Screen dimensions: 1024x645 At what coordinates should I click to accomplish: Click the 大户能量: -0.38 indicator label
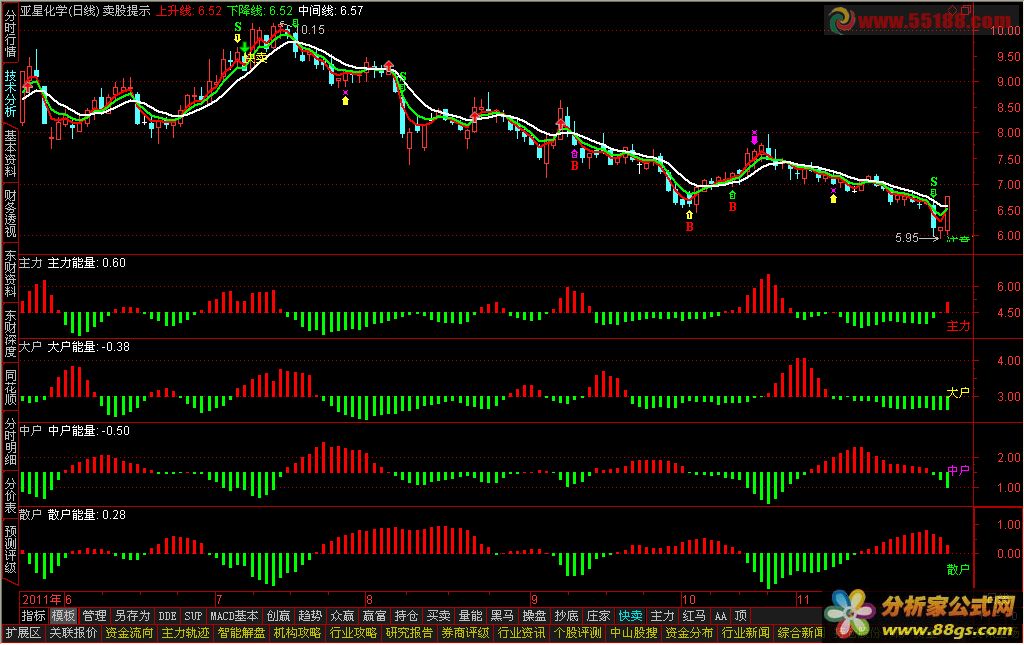click(89, 347)
